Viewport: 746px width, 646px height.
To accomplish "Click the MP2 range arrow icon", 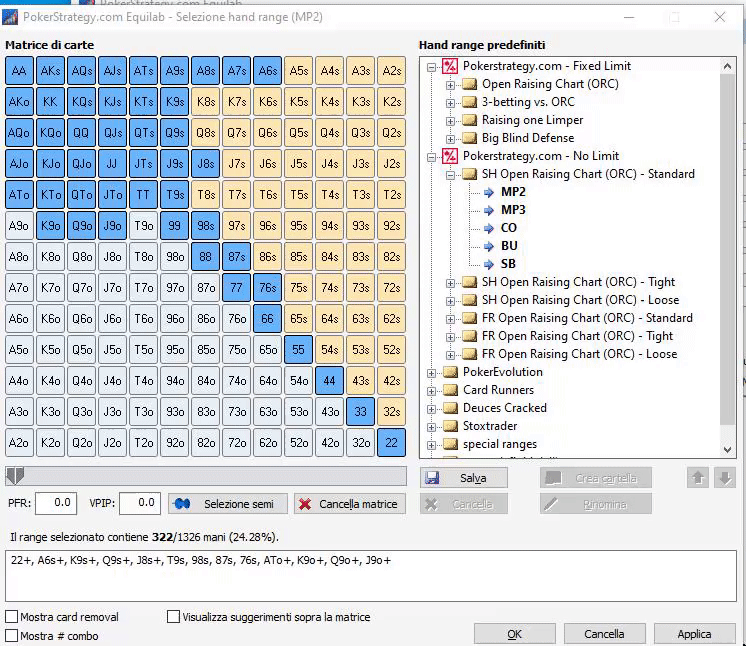I will coord(489,192).
